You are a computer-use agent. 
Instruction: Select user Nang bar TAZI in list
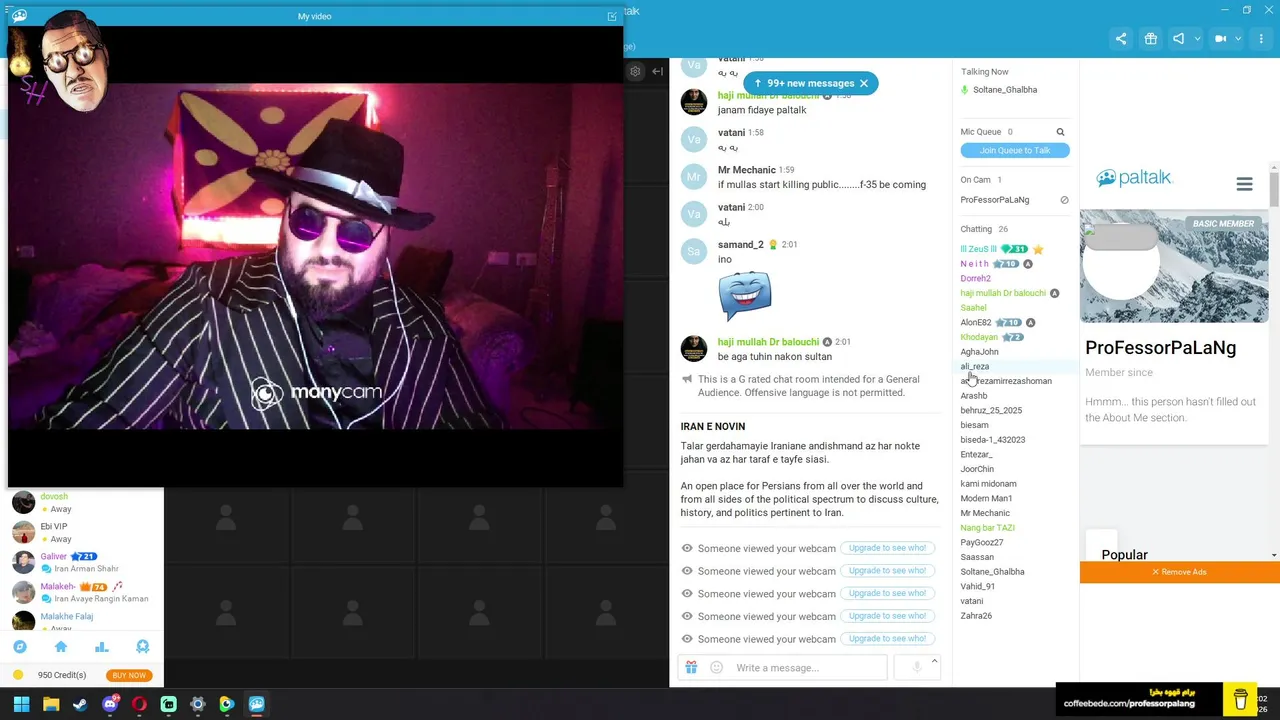pyautogui.click(x=987, y=528)
